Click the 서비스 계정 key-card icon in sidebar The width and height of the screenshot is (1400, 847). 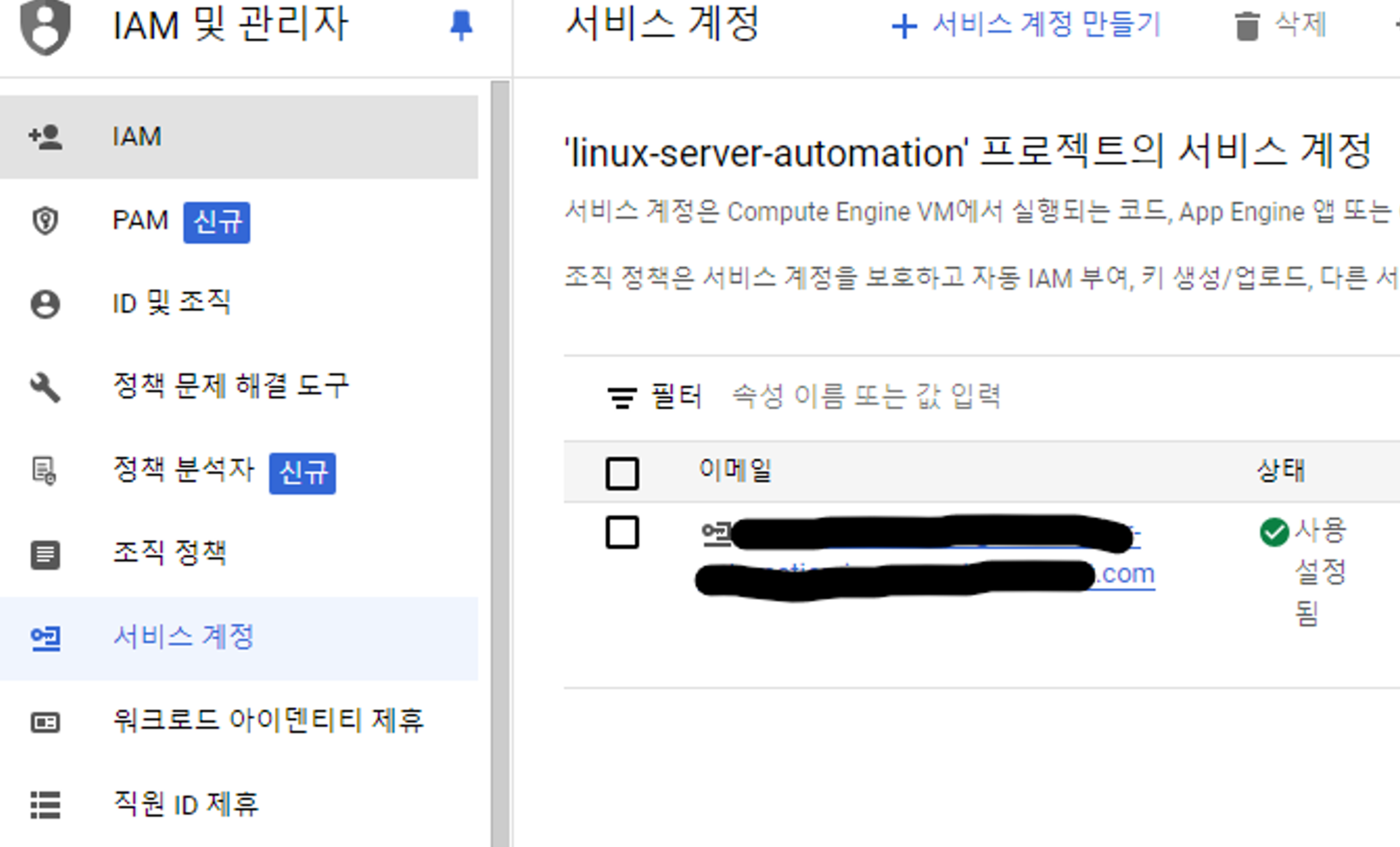(46, 639)
